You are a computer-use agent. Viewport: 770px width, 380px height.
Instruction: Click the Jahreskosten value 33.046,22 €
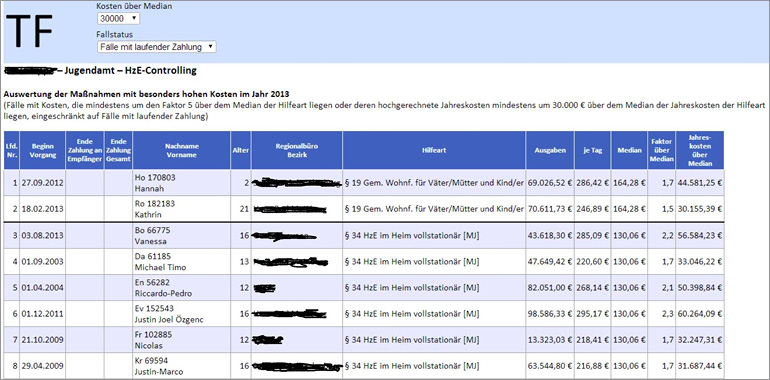(x=700, y=262)
